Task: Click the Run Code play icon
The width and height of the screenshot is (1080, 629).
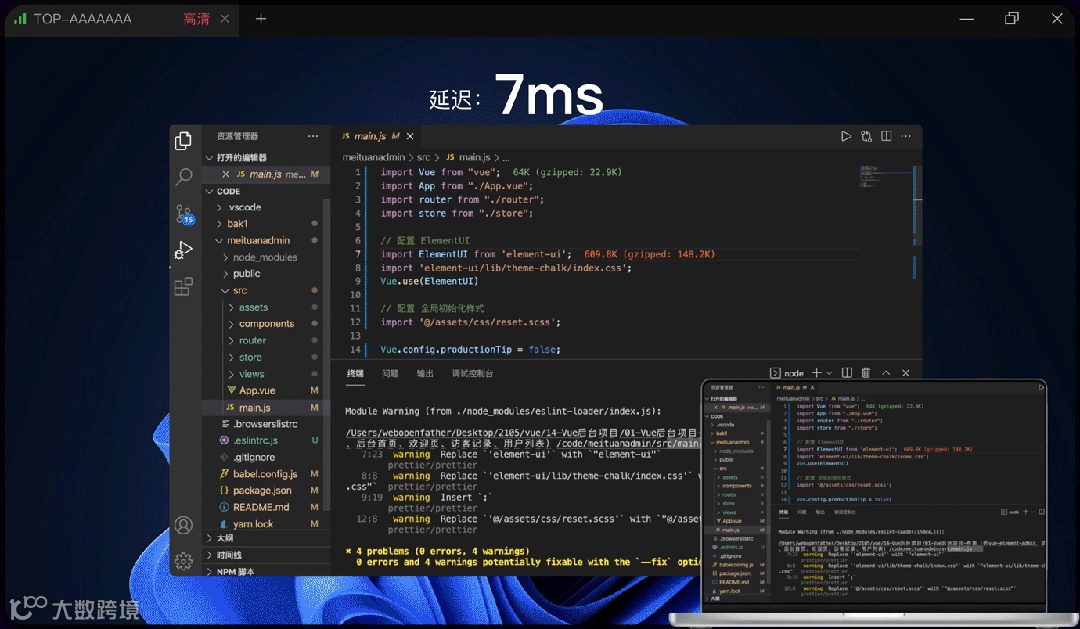Action: [846, 136]
